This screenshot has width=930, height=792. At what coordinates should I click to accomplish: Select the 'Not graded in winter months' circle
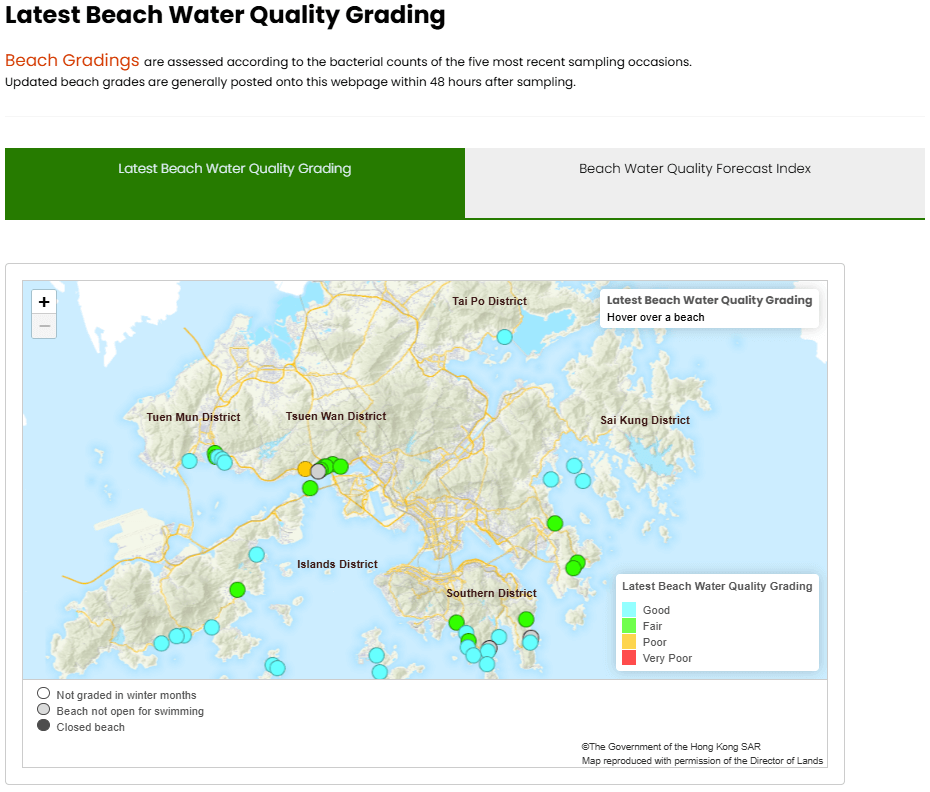click(43, 692)
